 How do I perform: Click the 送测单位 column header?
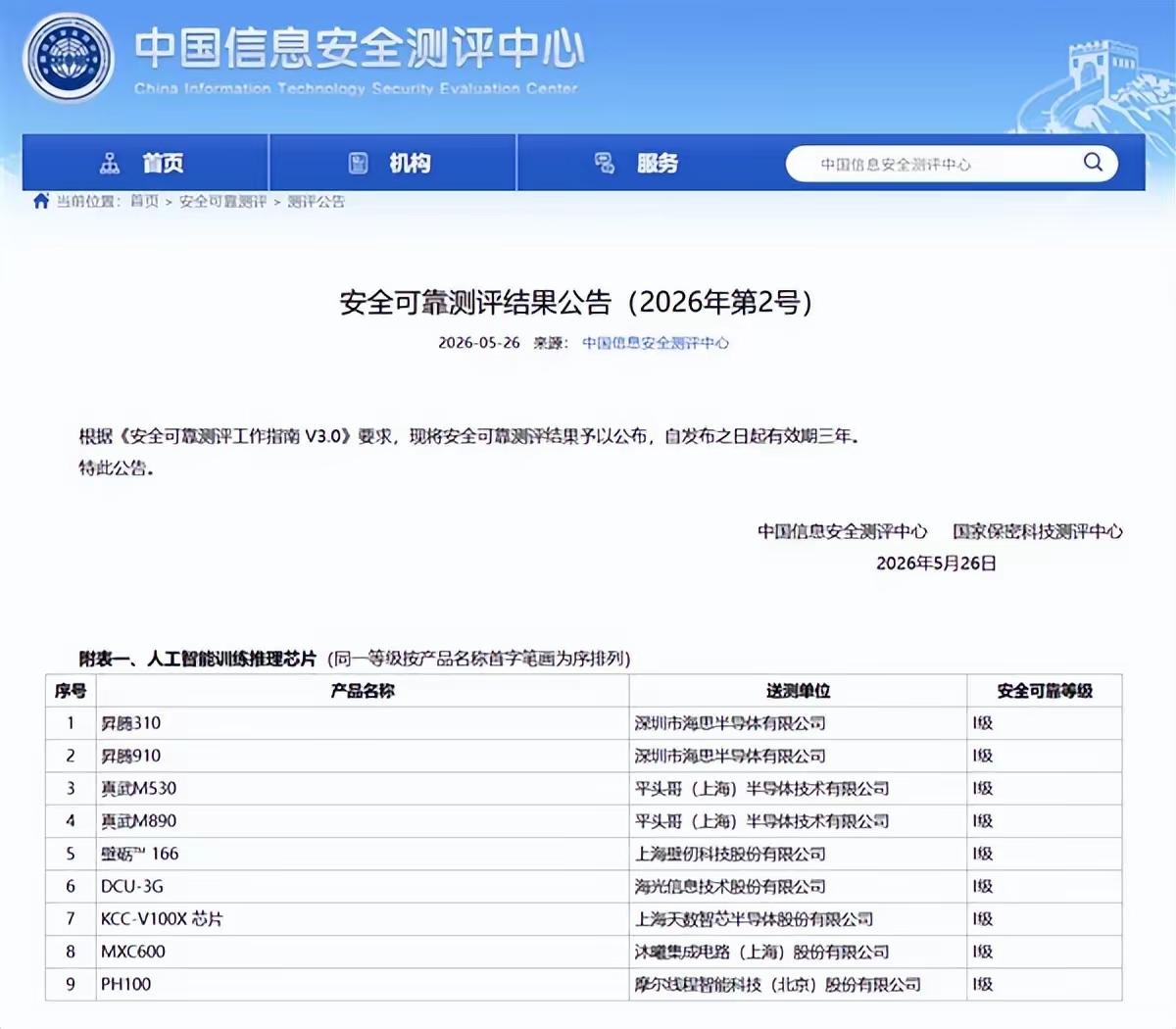tap(798, 691)
